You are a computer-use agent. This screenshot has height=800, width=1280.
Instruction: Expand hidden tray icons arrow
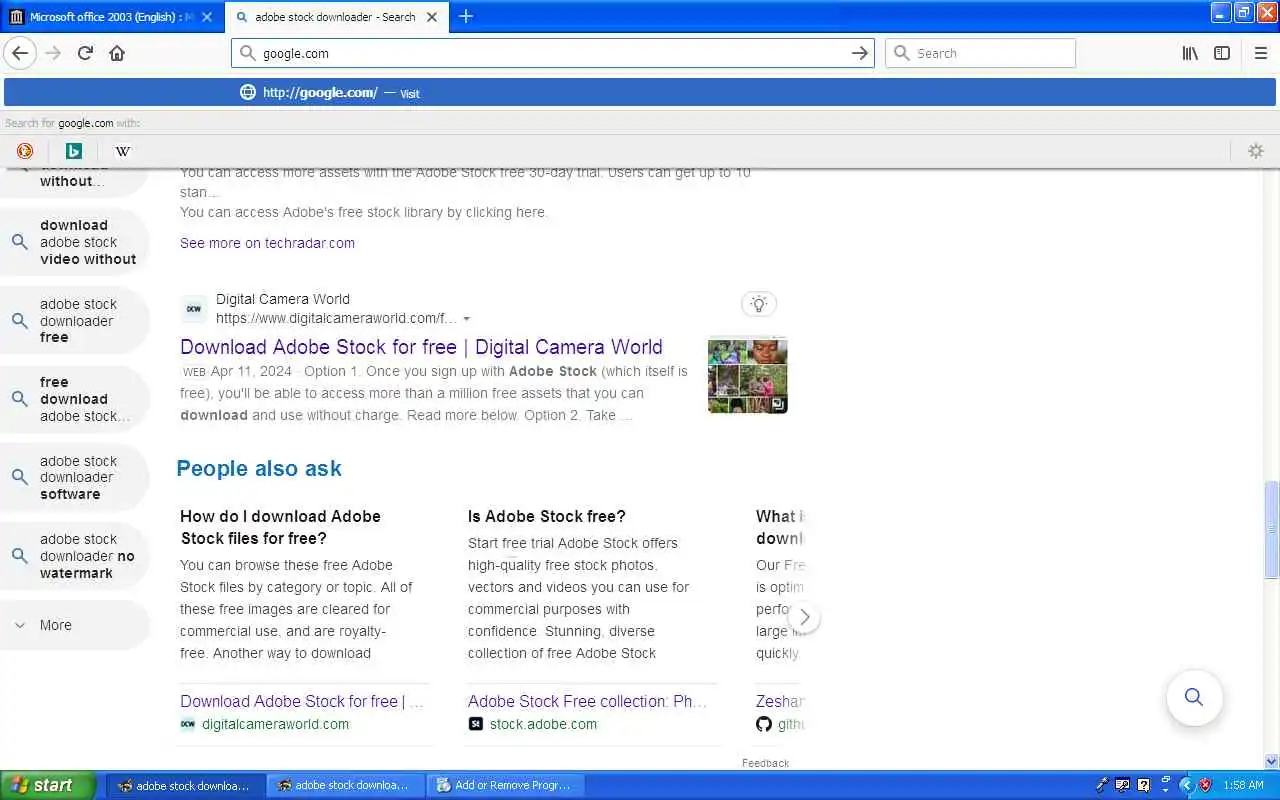coord(1186,785)
